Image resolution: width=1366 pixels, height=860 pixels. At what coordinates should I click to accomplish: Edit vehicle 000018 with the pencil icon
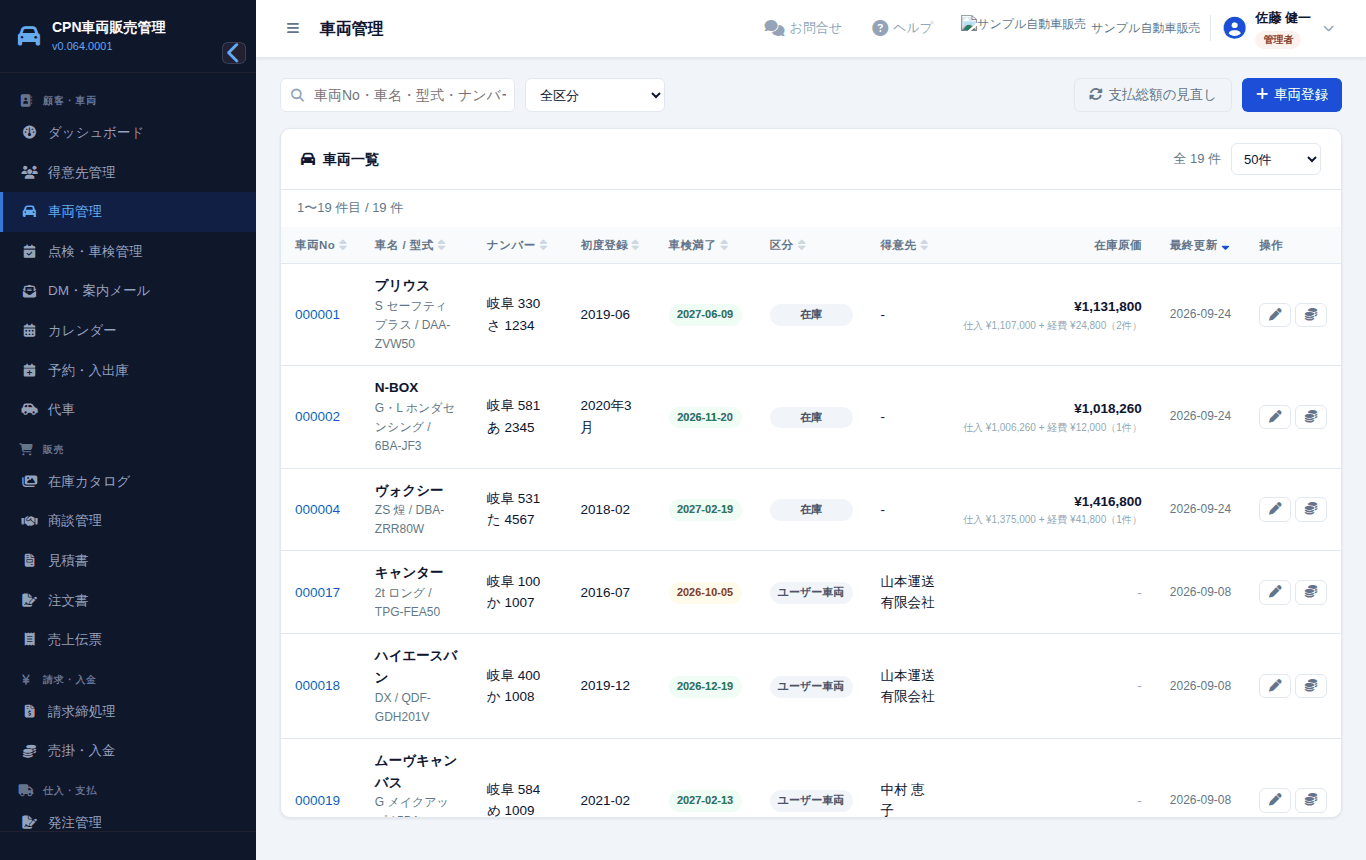pyautogui.click(x=1274, y=686)
